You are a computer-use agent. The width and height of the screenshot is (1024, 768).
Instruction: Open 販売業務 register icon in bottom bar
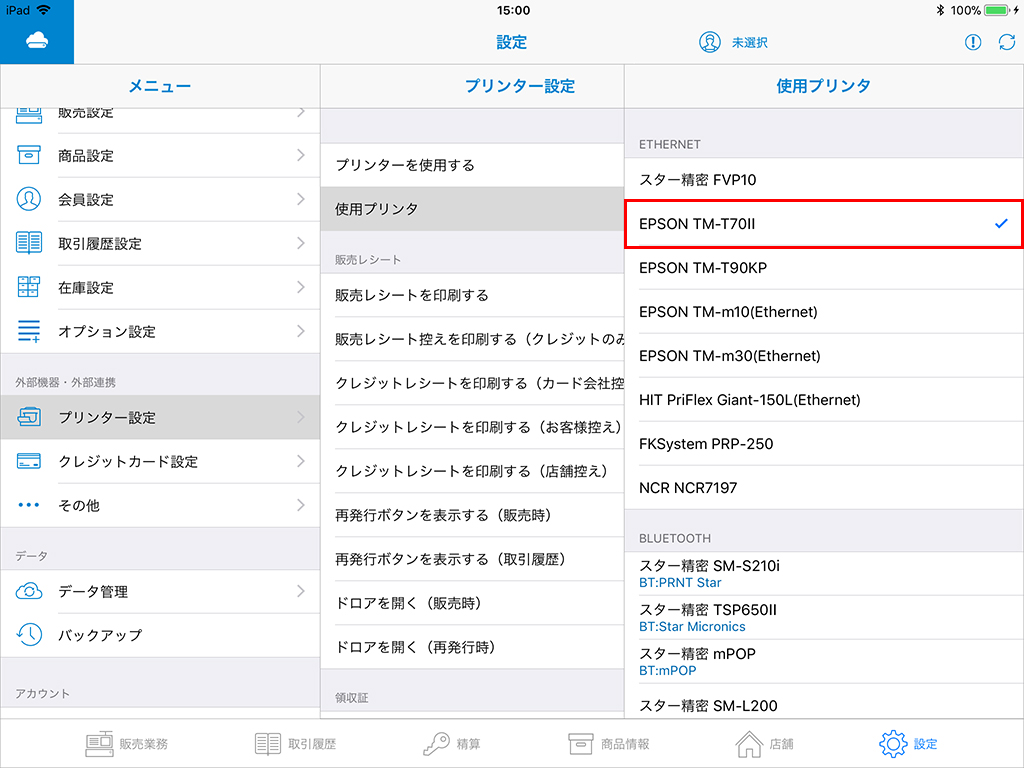click(99, 744)
